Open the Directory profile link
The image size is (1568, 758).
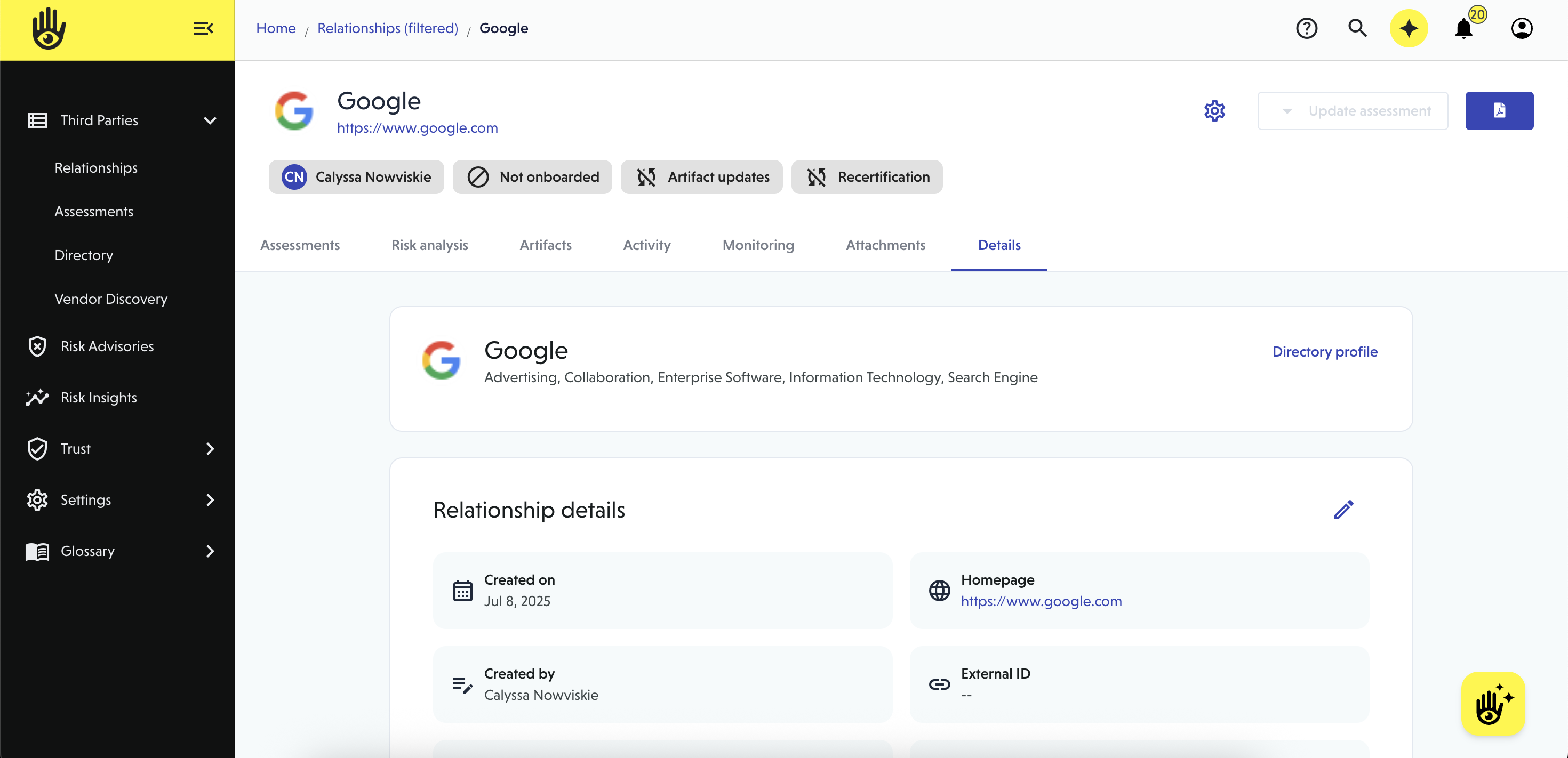(x=1324, y=352)
